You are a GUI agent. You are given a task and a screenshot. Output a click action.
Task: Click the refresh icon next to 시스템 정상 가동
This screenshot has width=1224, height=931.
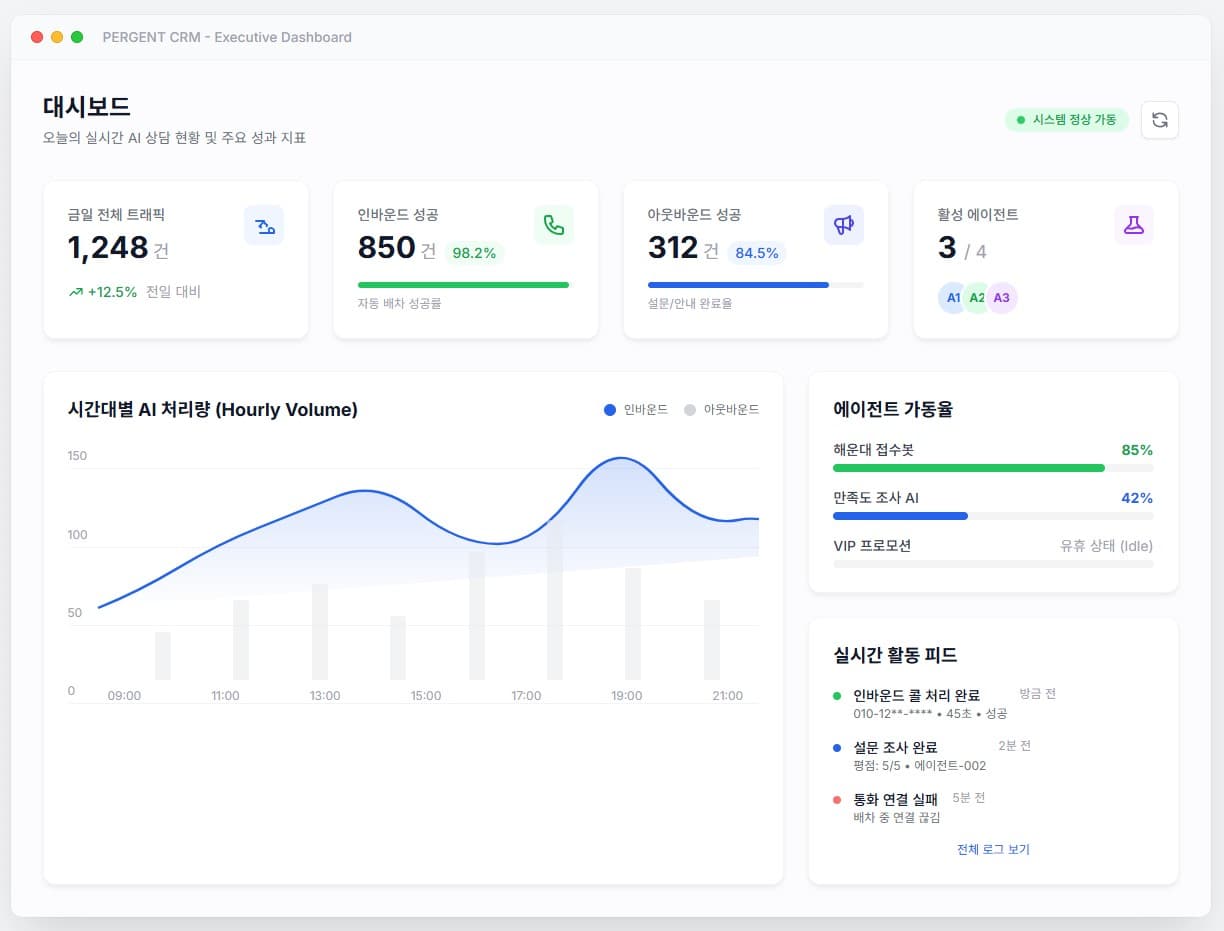(x=1160, y=120)
